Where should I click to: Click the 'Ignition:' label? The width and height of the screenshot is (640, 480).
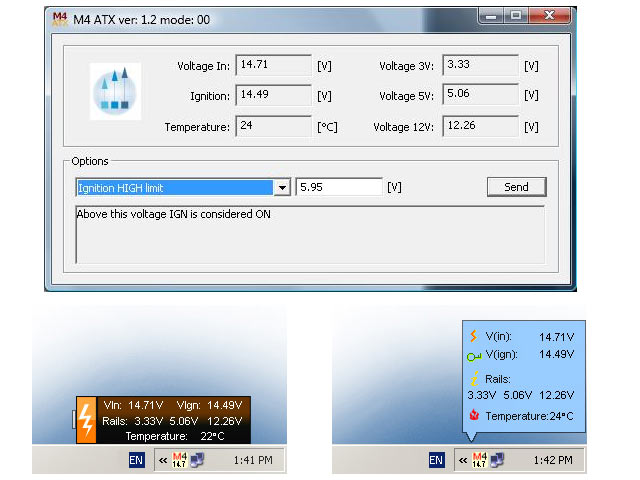tap(210, 96)
